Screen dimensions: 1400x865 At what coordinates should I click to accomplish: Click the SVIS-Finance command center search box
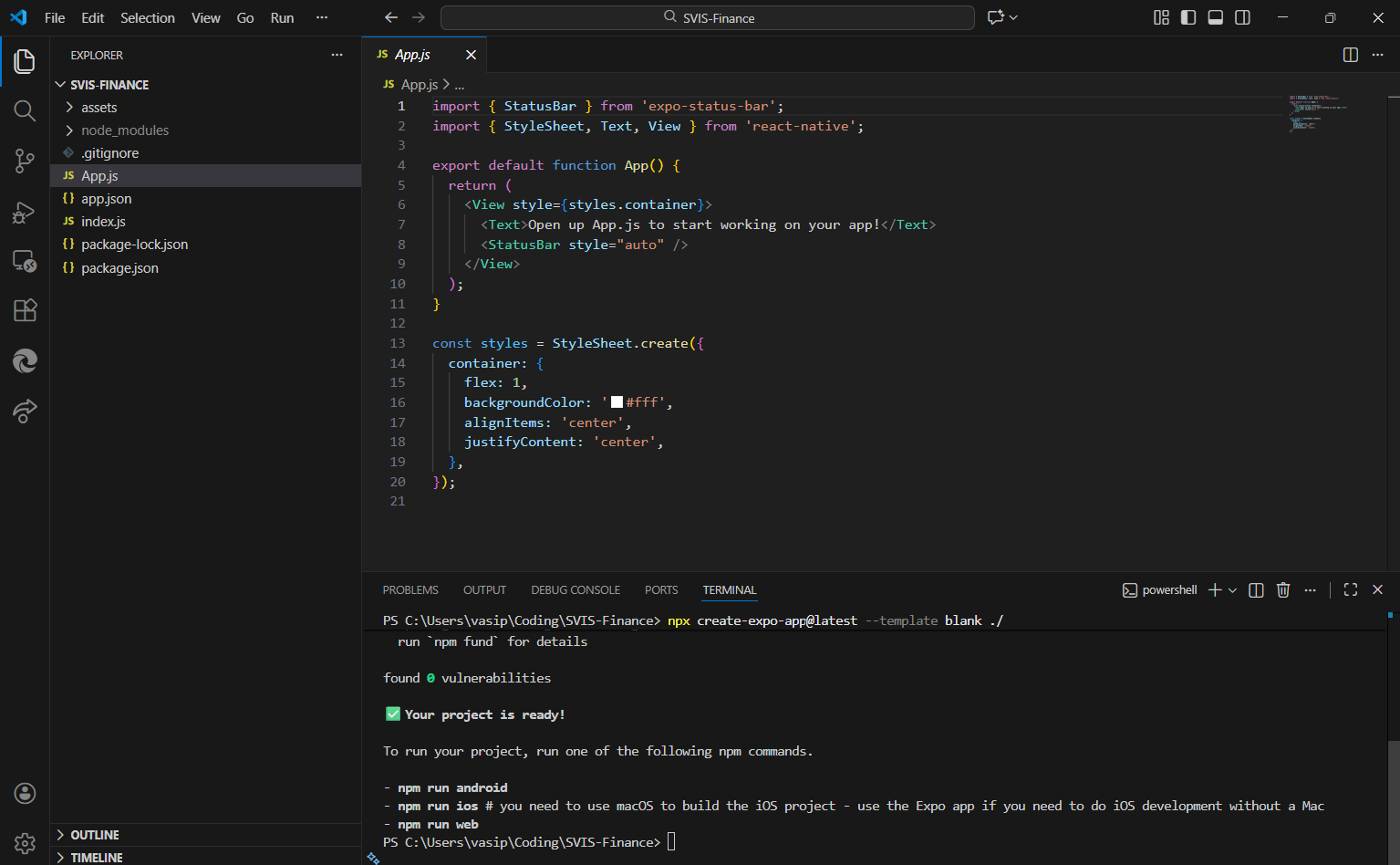coord(708,17)
